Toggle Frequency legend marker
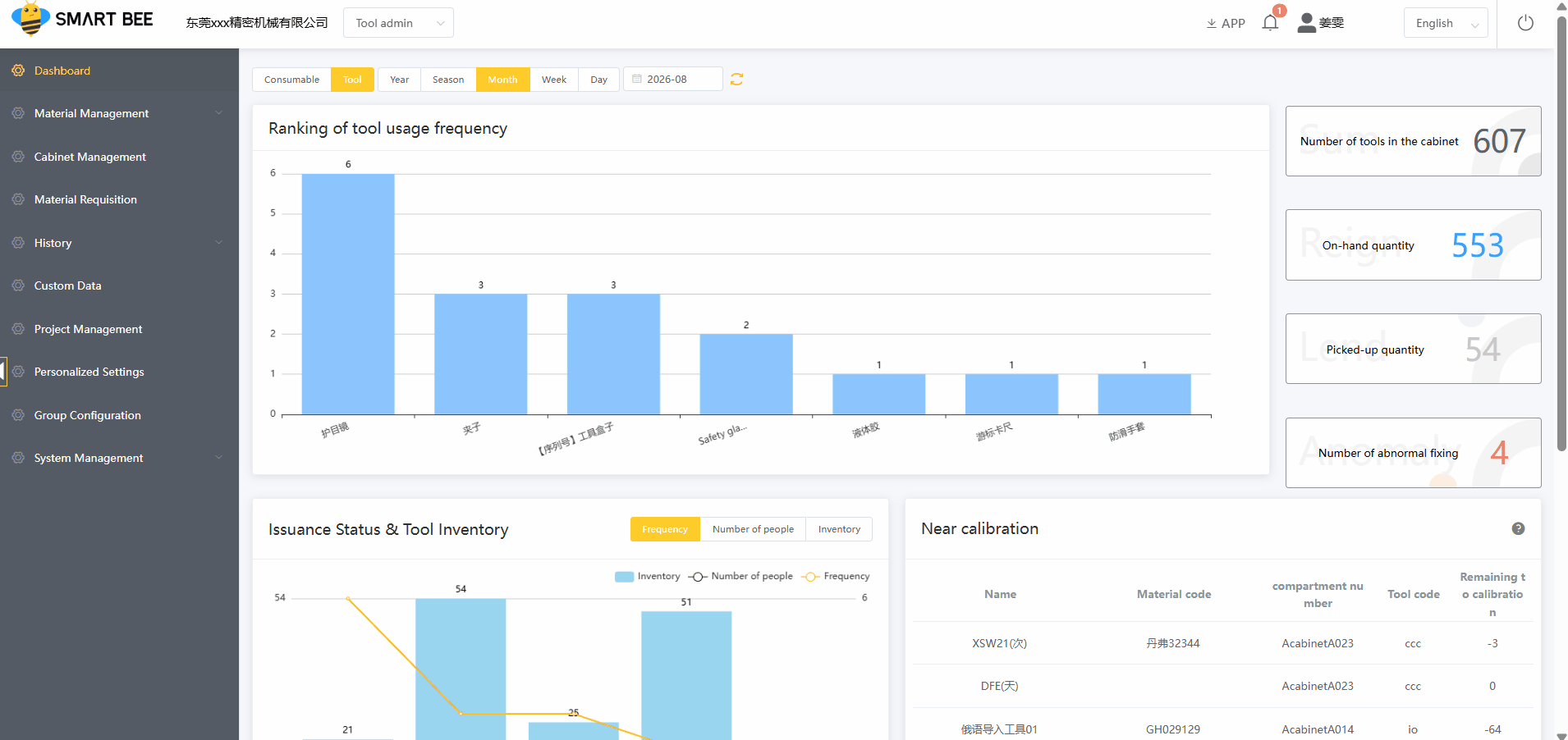1568x740 pixels. (x=810, y=577)
